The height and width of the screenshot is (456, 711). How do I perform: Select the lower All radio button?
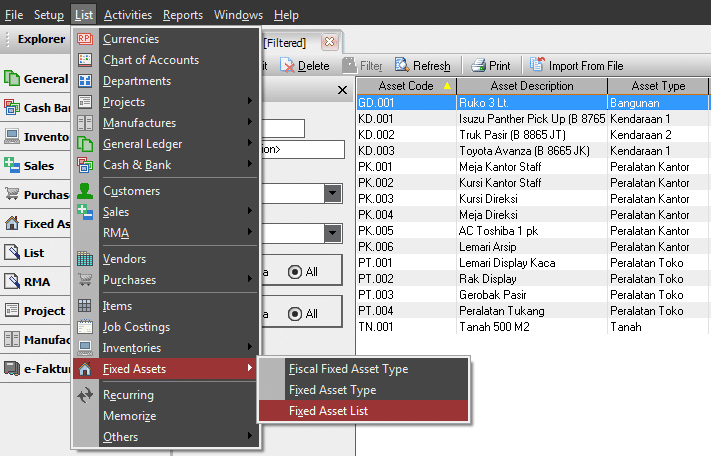tap(294, 313)
